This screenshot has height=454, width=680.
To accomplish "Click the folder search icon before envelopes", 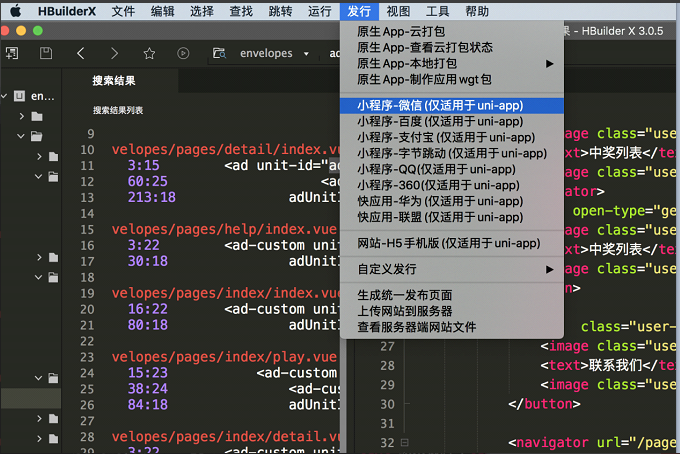I will [x=218, y=53].
